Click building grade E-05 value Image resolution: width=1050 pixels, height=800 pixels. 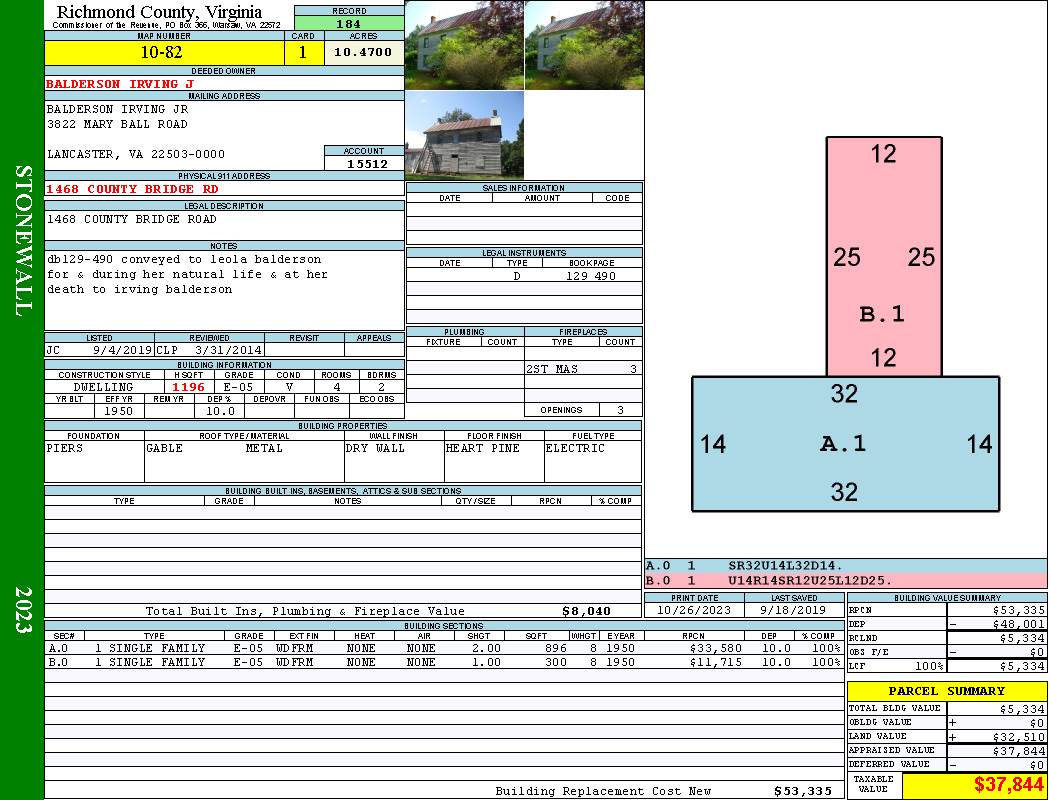click(x=238, y=387)
